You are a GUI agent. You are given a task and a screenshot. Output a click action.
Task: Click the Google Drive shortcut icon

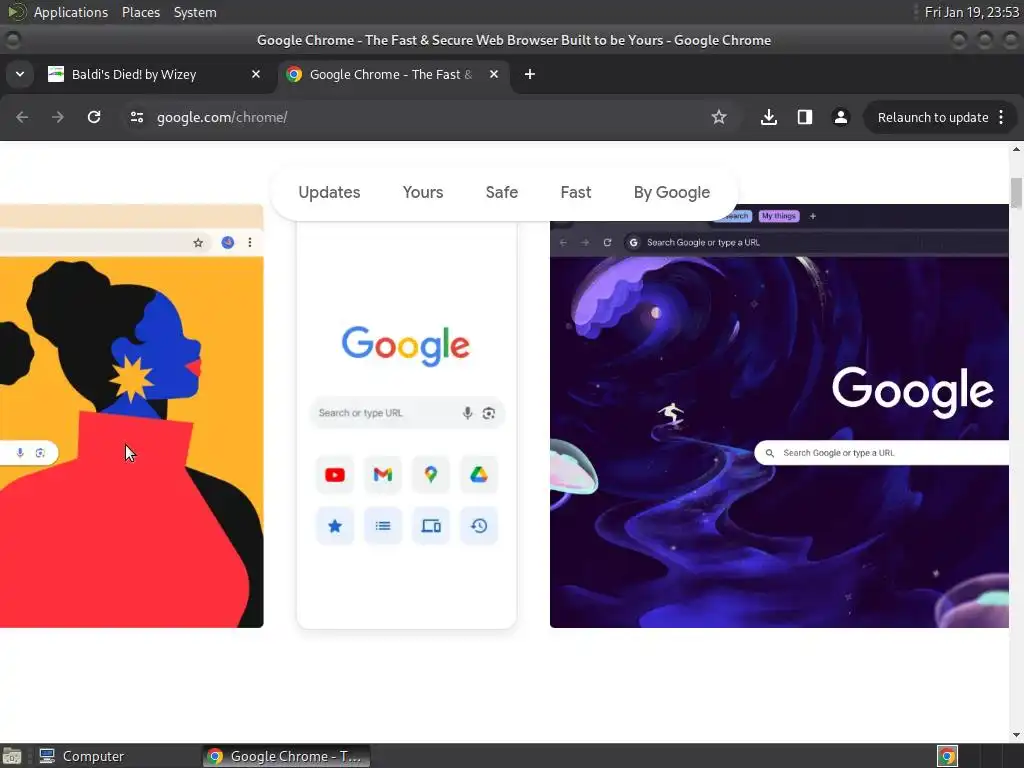(x=479, y=475)
